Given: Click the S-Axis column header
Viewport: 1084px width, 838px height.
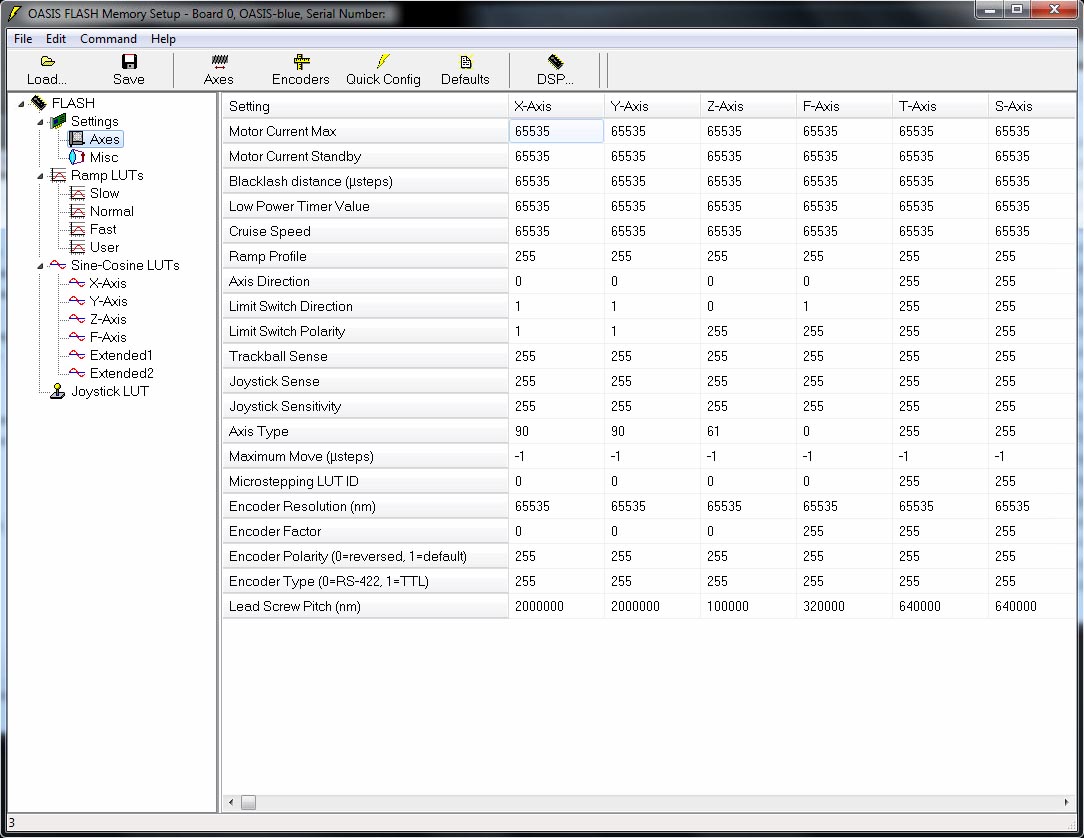Looking at the screenshot, I should [x=1033, y=106].
